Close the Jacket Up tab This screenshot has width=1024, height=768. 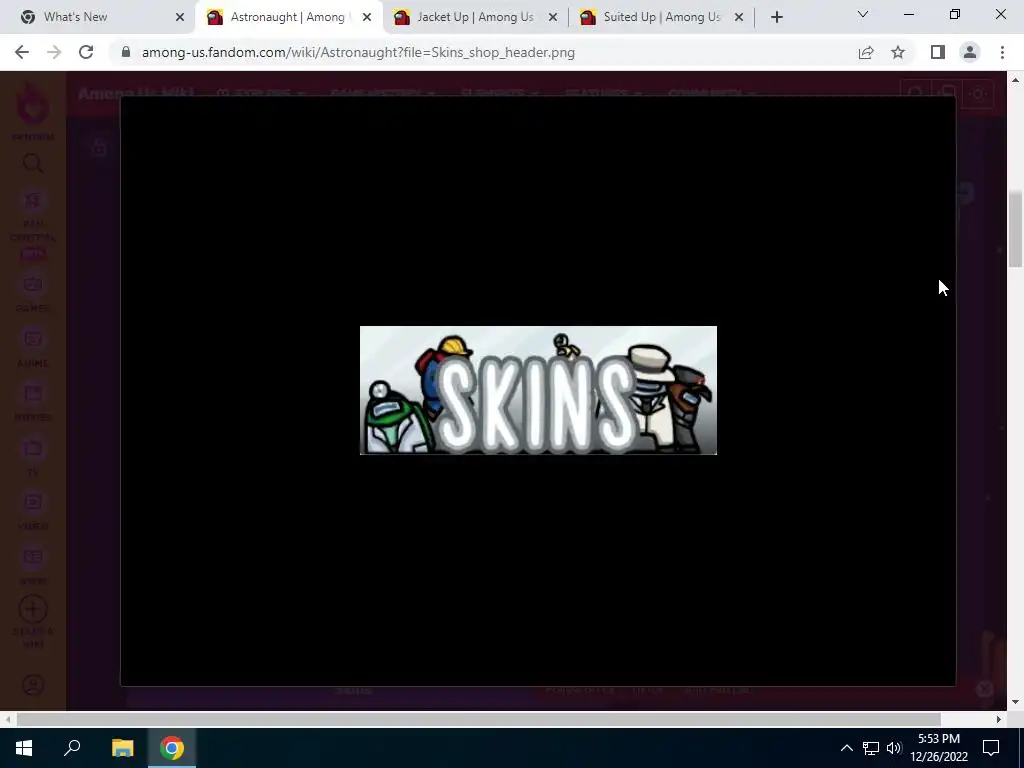tap(553, 17)
